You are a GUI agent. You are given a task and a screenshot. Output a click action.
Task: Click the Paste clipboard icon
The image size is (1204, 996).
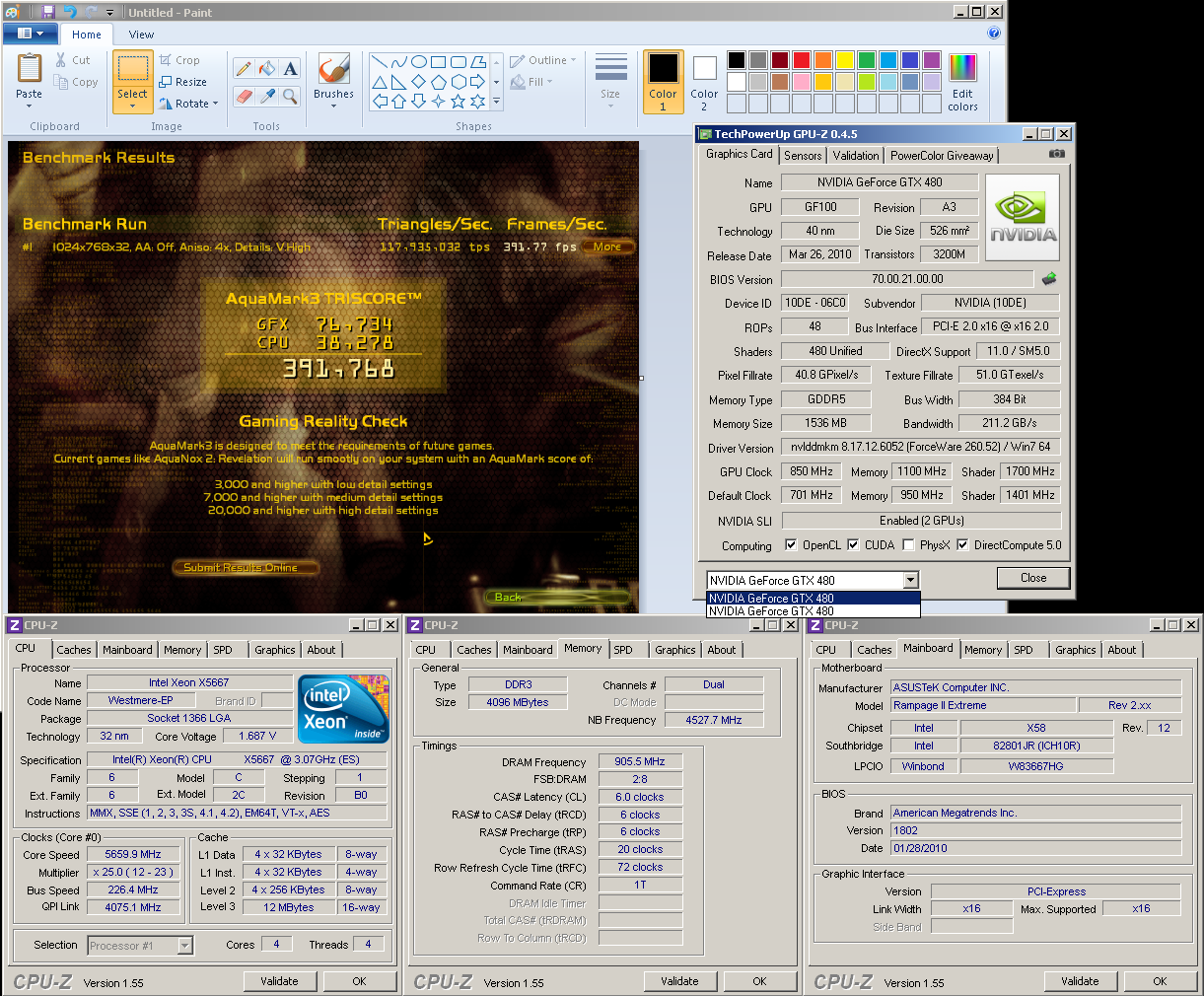click(x=29, y=70)
